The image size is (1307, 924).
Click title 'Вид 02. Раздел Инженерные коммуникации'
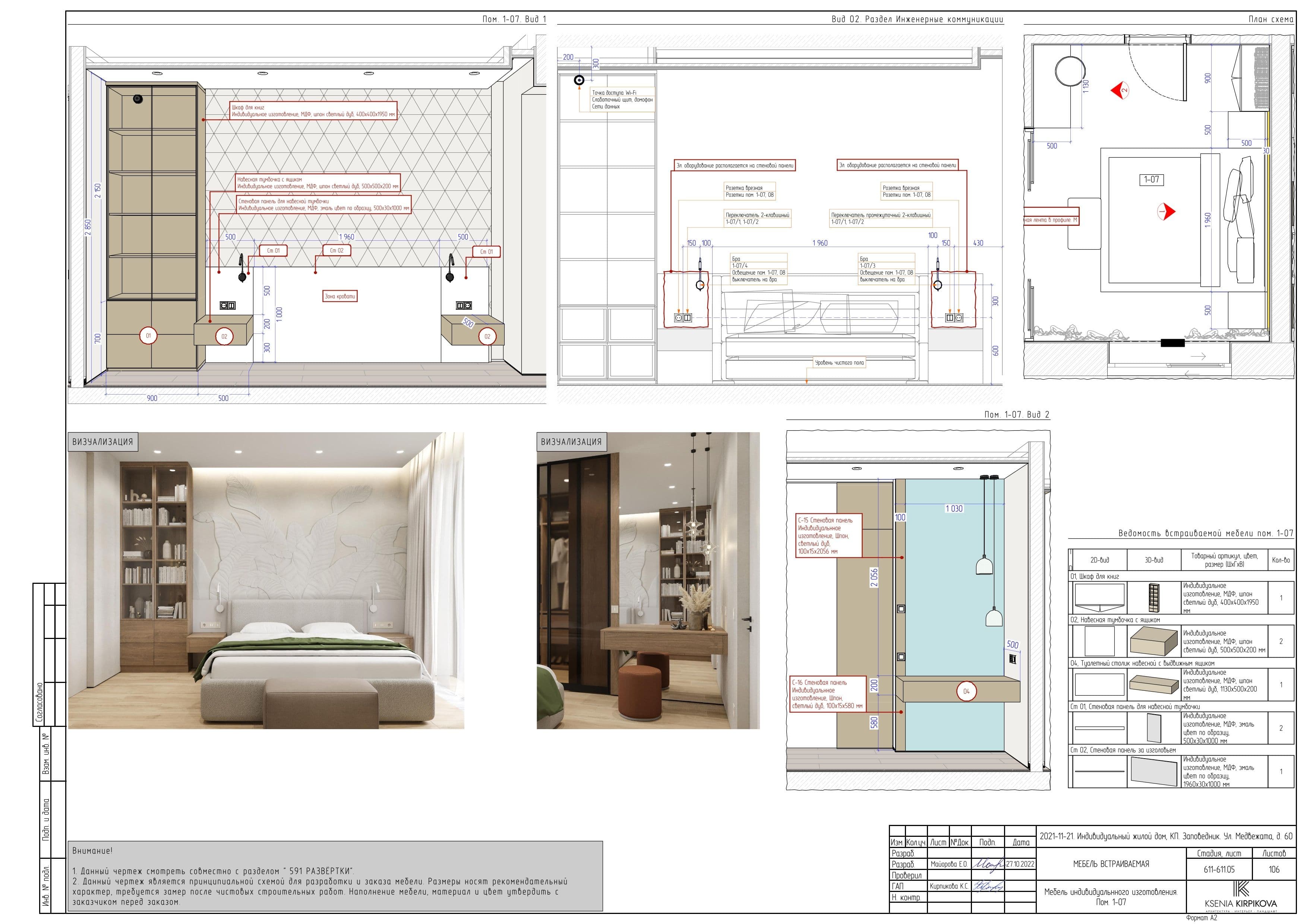[x=917, y=19]
